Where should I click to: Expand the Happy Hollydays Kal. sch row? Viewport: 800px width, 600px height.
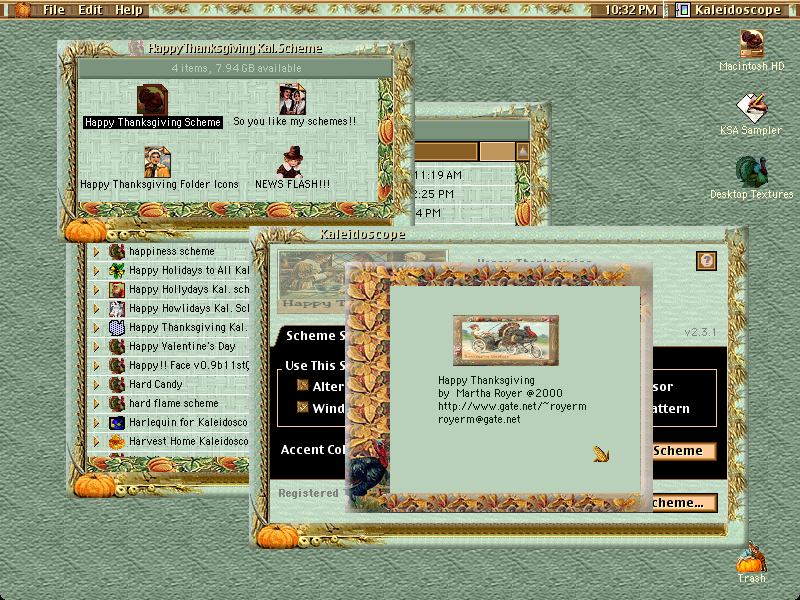(x=96, y=290)
